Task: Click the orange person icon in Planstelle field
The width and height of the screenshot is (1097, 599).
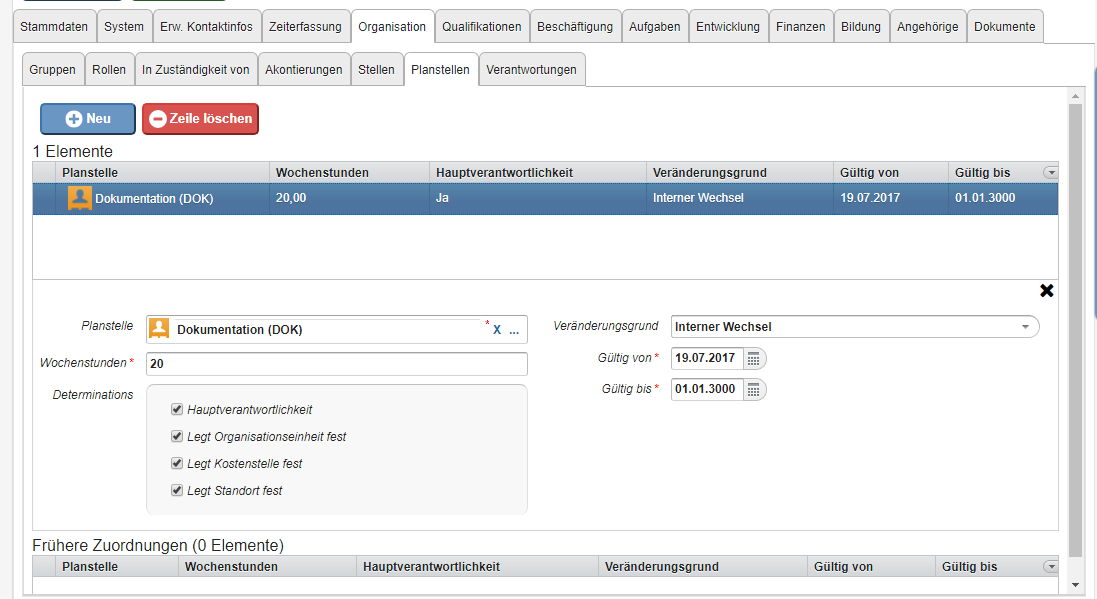Action: tap(159, 329)
